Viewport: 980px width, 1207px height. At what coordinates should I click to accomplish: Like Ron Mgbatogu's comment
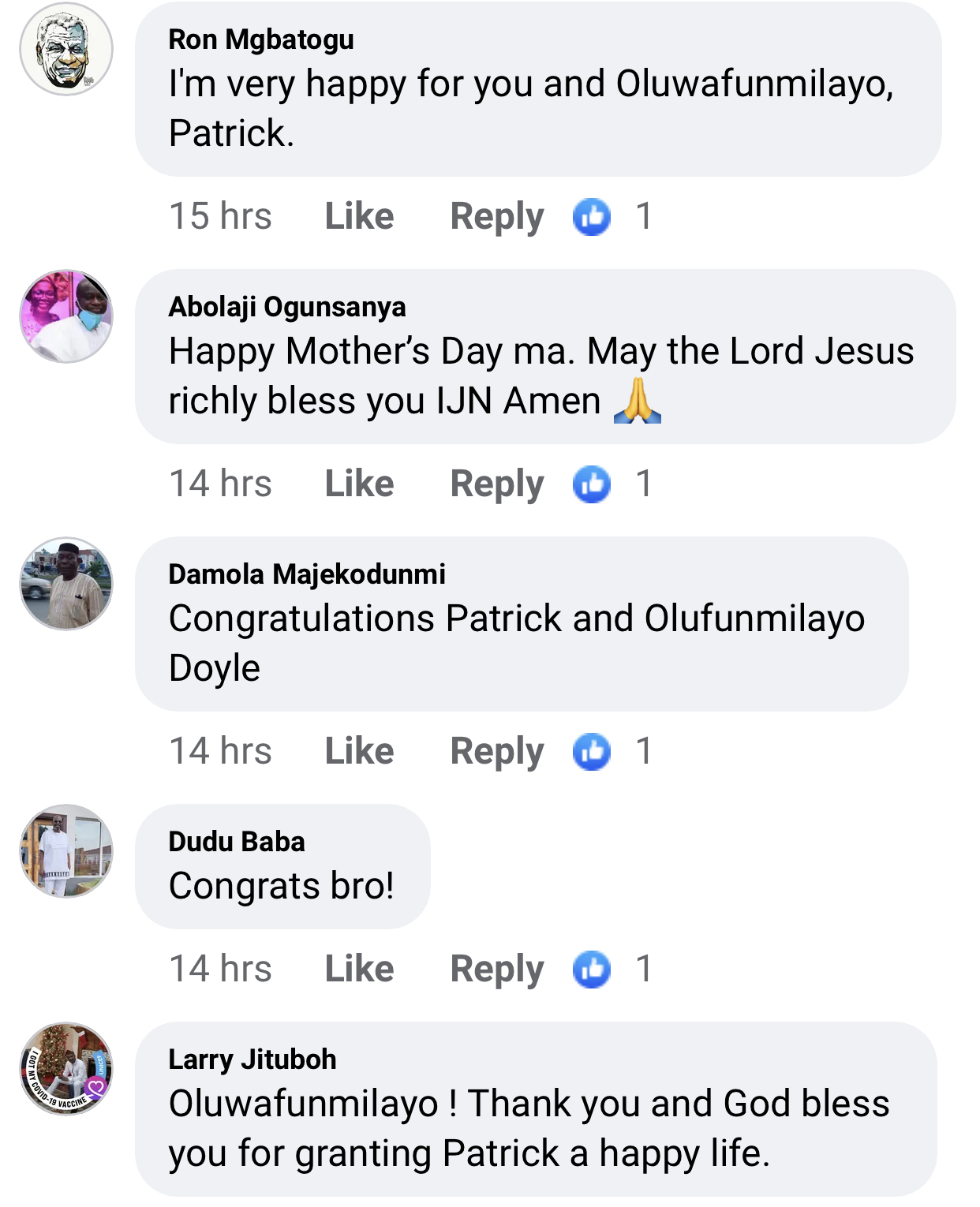click(359, 217)
